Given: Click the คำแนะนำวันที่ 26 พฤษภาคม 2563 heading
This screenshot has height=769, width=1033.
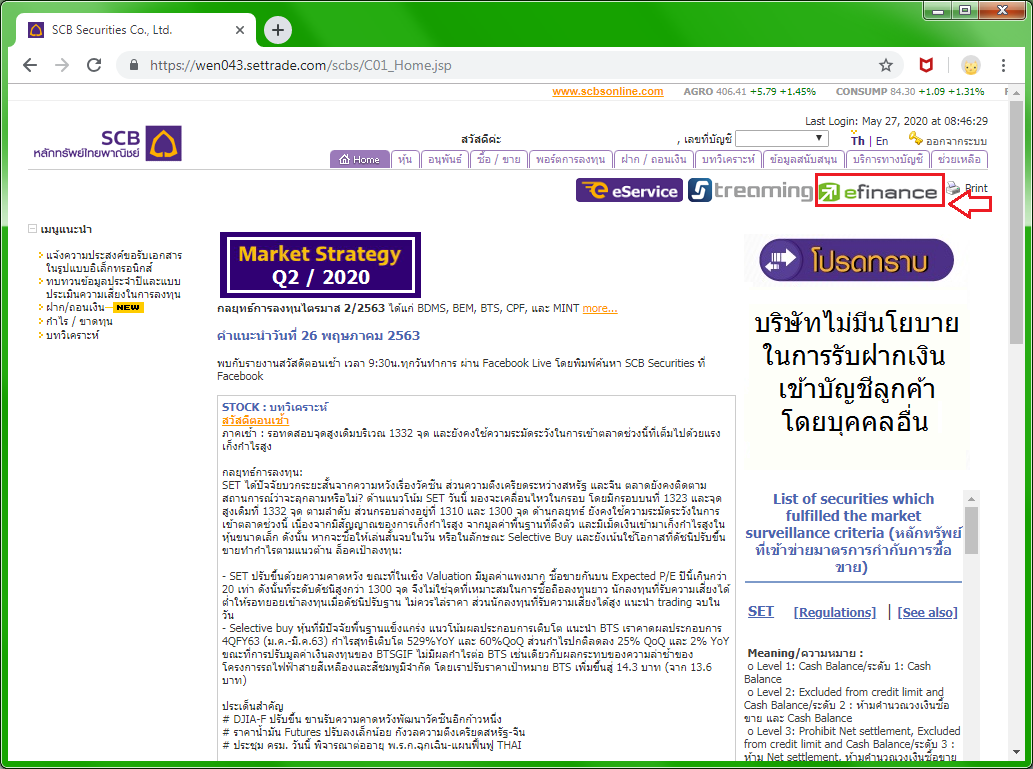Looking at the screenshot, I should pos(318,335).
